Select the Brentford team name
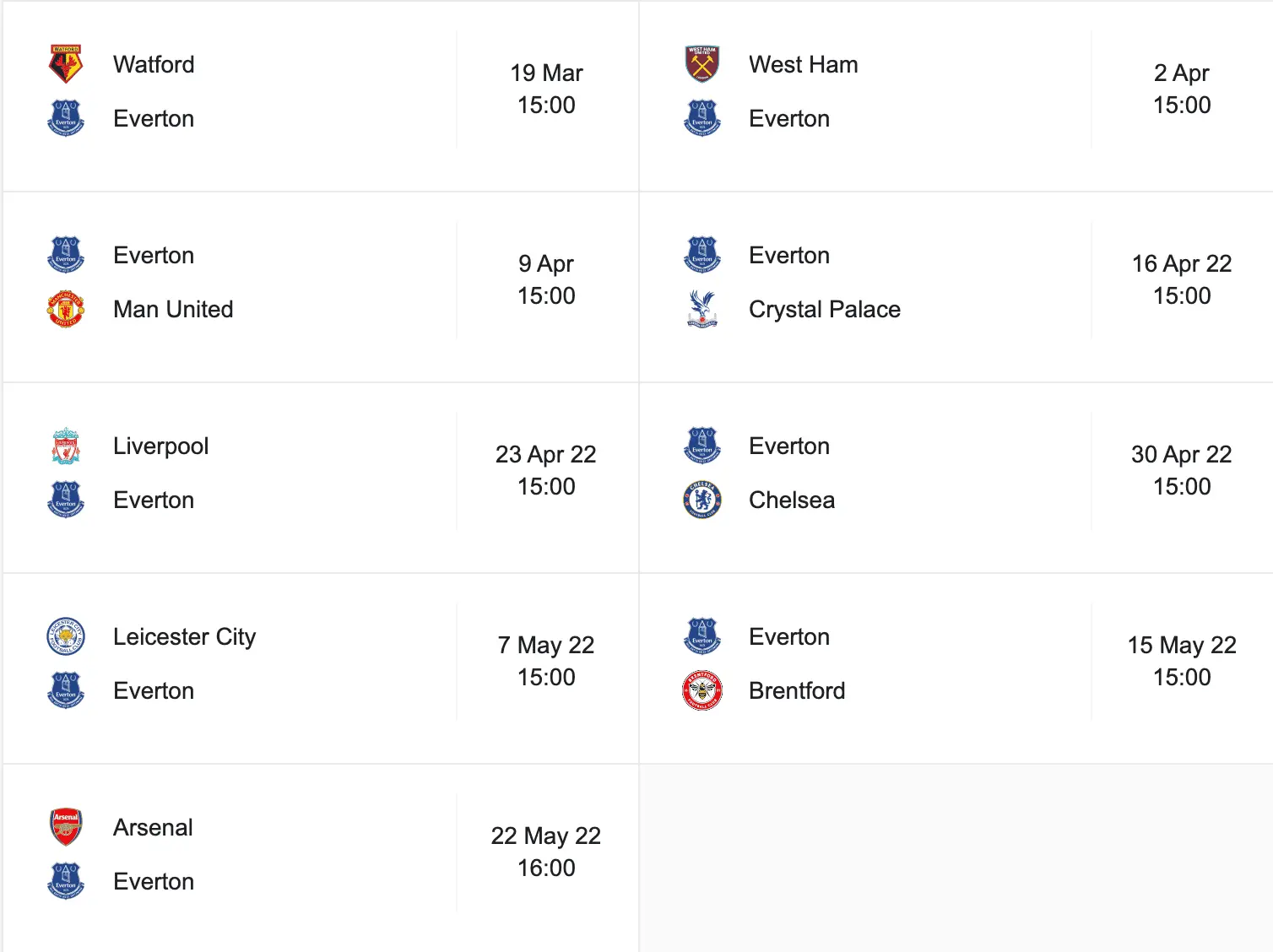 click(796, 690)
